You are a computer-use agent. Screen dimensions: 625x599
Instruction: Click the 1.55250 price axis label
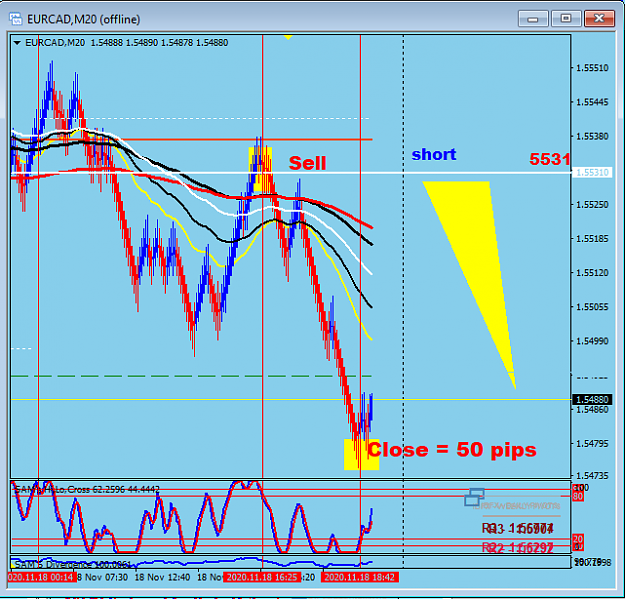click(x=592, y=204)
